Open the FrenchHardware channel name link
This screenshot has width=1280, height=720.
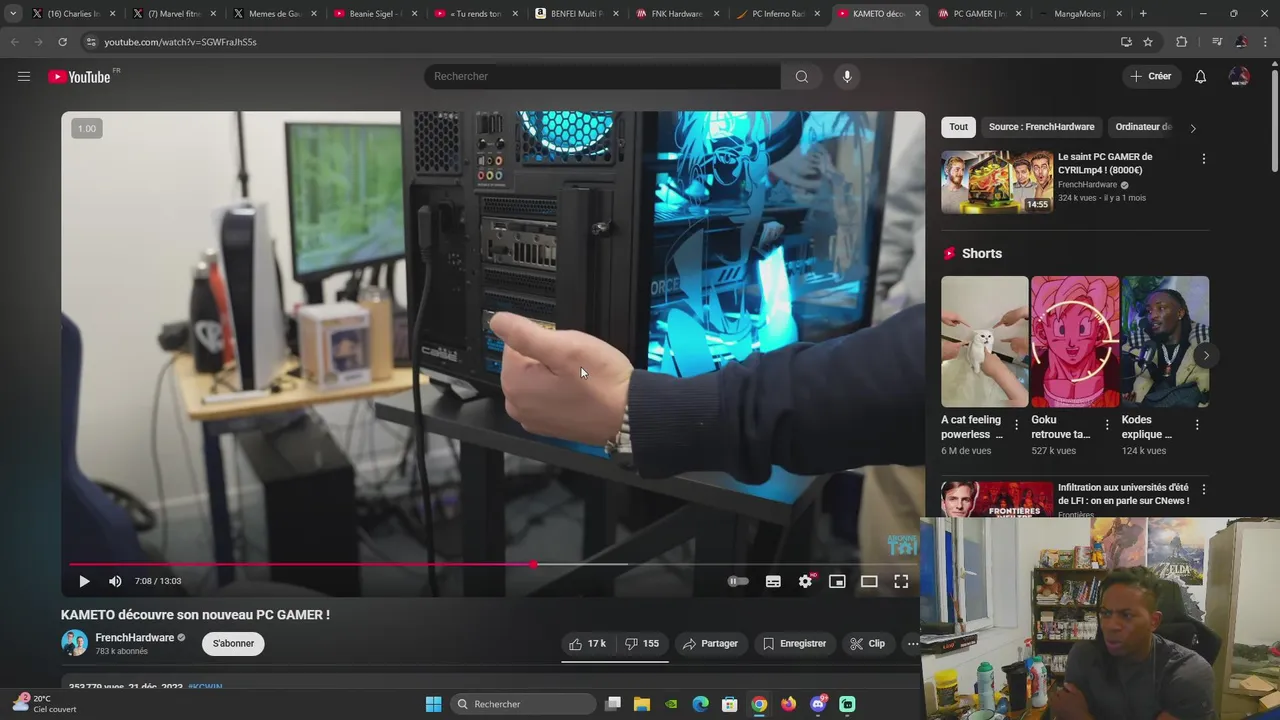click(x=135, y=638)
